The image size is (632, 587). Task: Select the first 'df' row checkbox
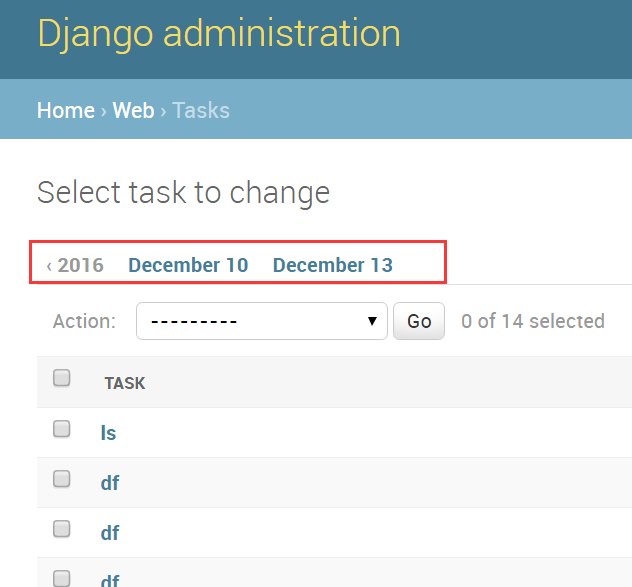(x=62, y=479)
